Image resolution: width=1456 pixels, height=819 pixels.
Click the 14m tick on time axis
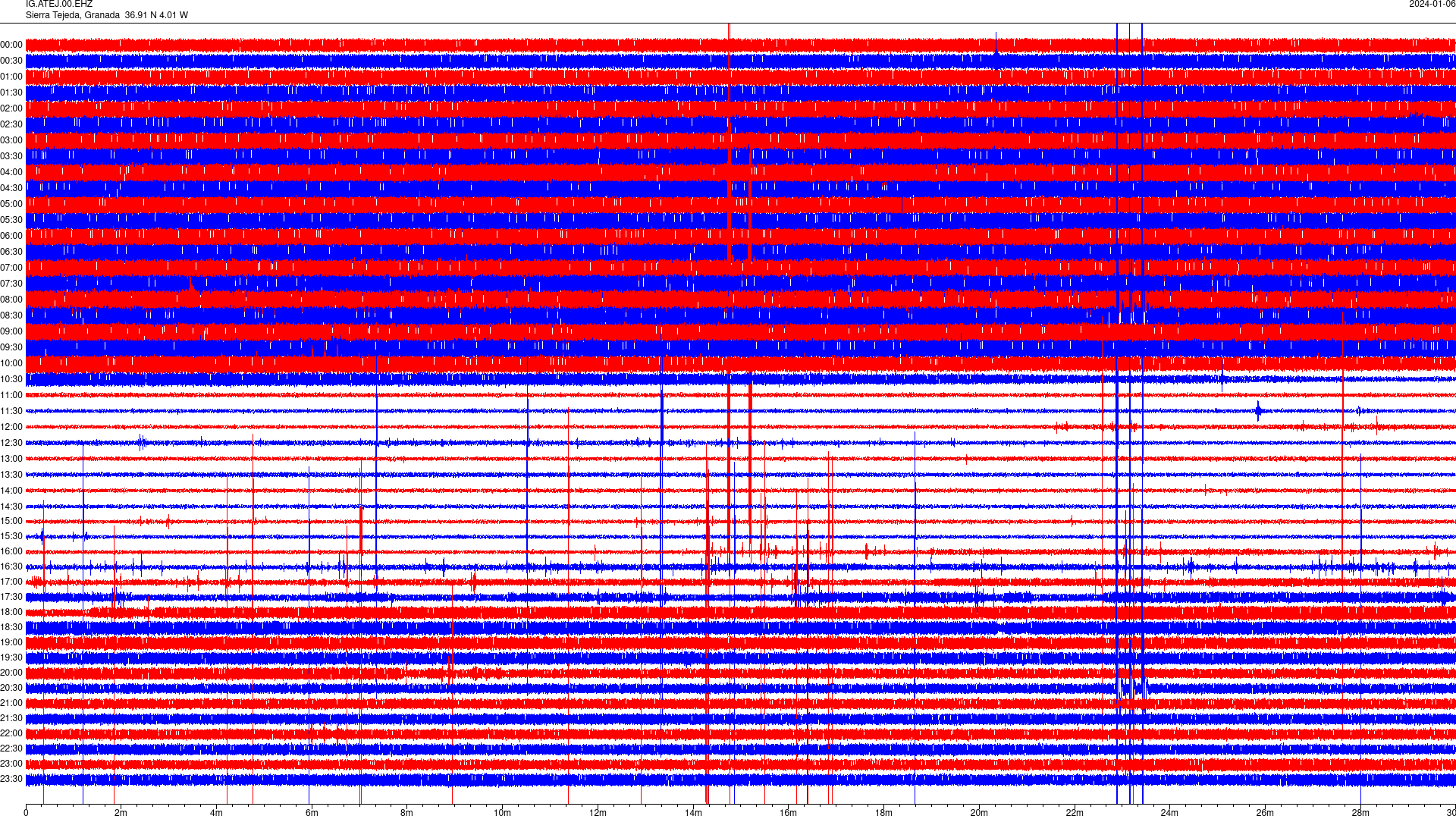(693, 813)
